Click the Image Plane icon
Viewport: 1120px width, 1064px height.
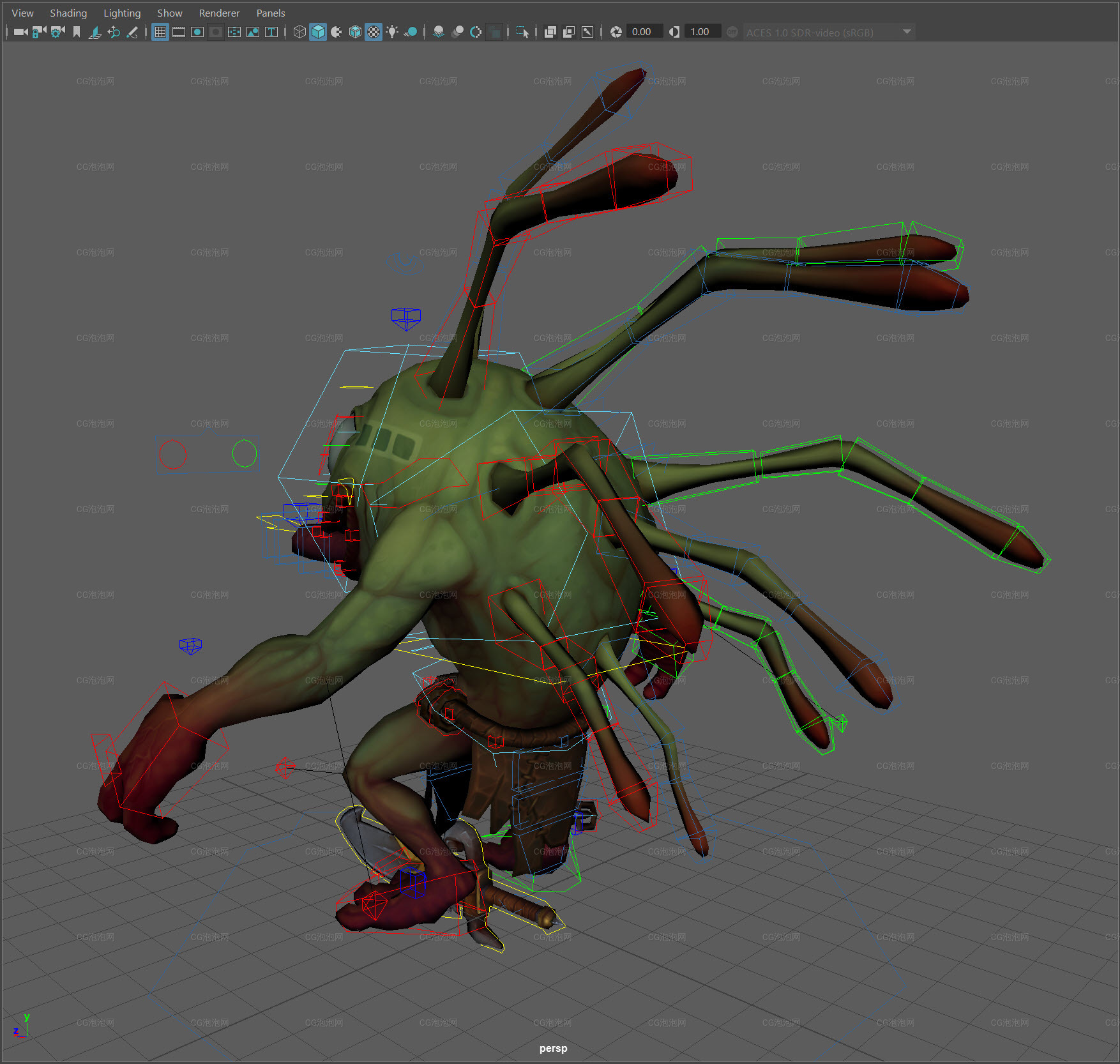[x=95, y=32]
